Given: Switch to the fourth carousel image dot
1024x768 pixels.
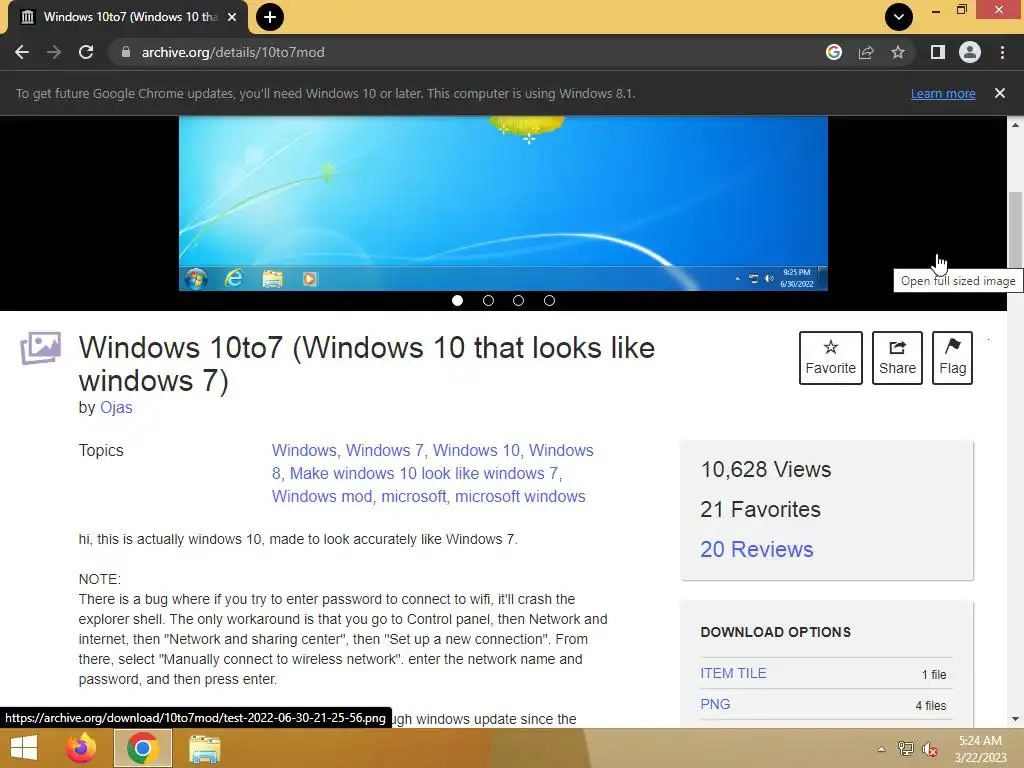Looking at the screenshot, I should tap(549, 300).
